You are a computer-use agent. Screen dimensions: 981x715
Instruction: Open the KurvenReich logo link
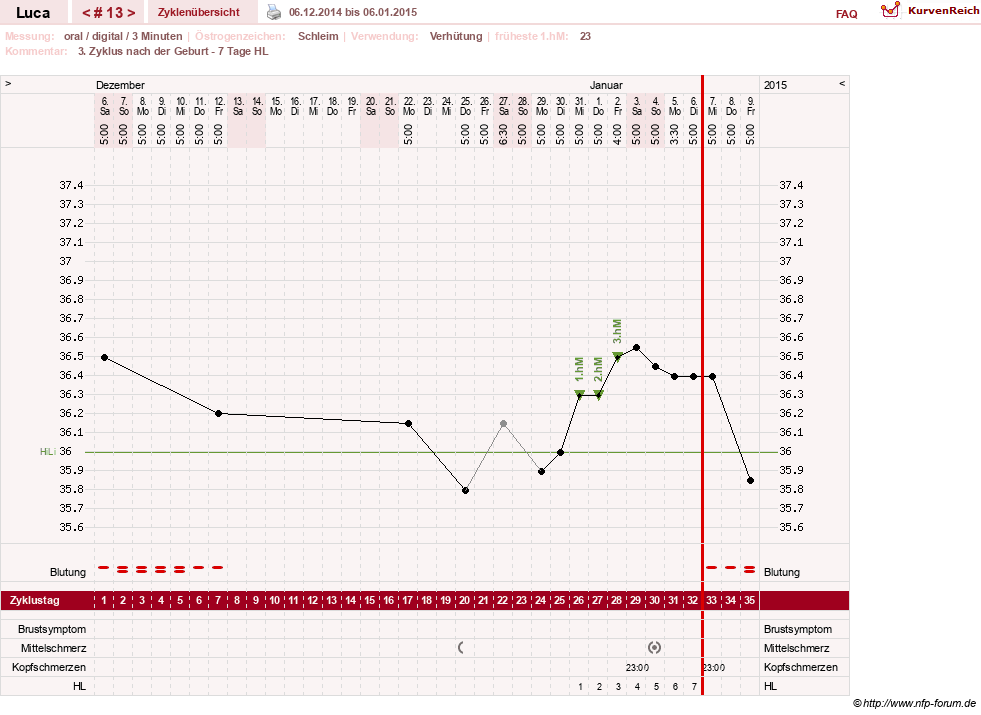929,11
